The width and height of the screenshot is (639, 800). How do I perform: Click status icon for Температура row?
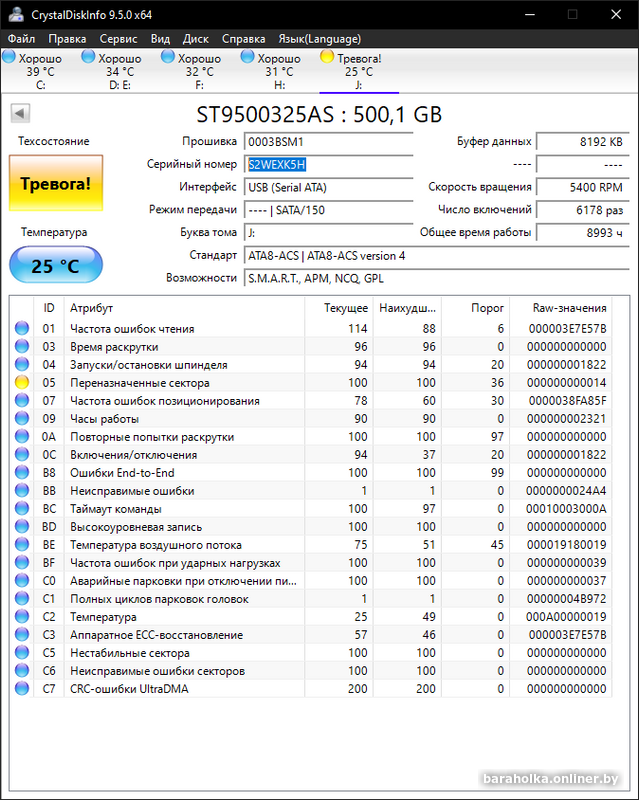click(22, 617)
